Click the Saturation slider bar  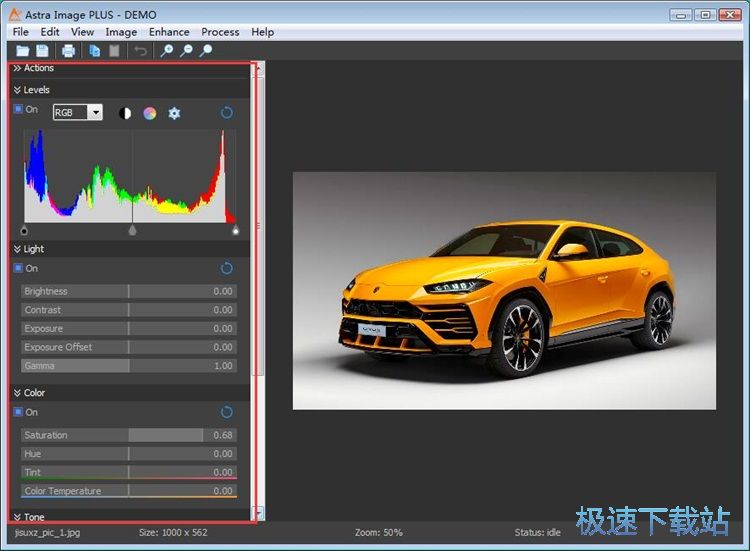click(128, 435)
